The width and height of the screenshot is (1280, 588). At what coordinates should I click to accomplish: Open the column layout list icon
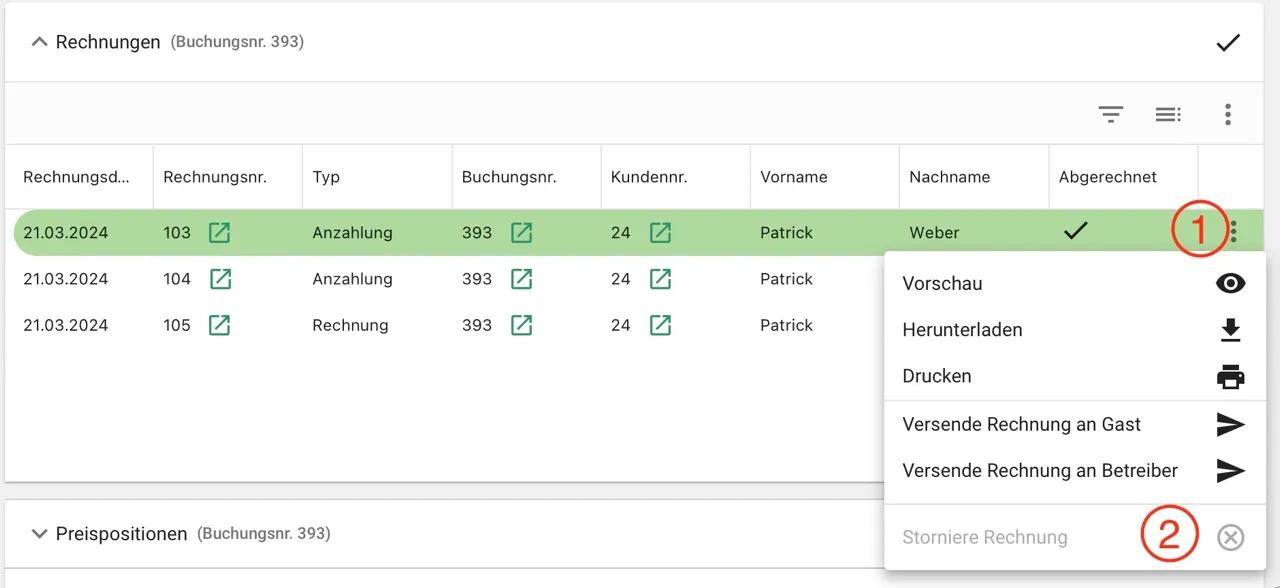pyautogui.click(x=1168, y=114)
